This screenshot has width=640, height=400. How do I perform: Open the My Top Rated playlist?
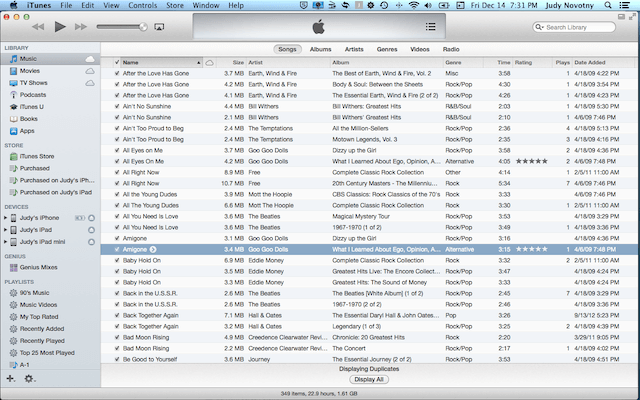[39, 317]
